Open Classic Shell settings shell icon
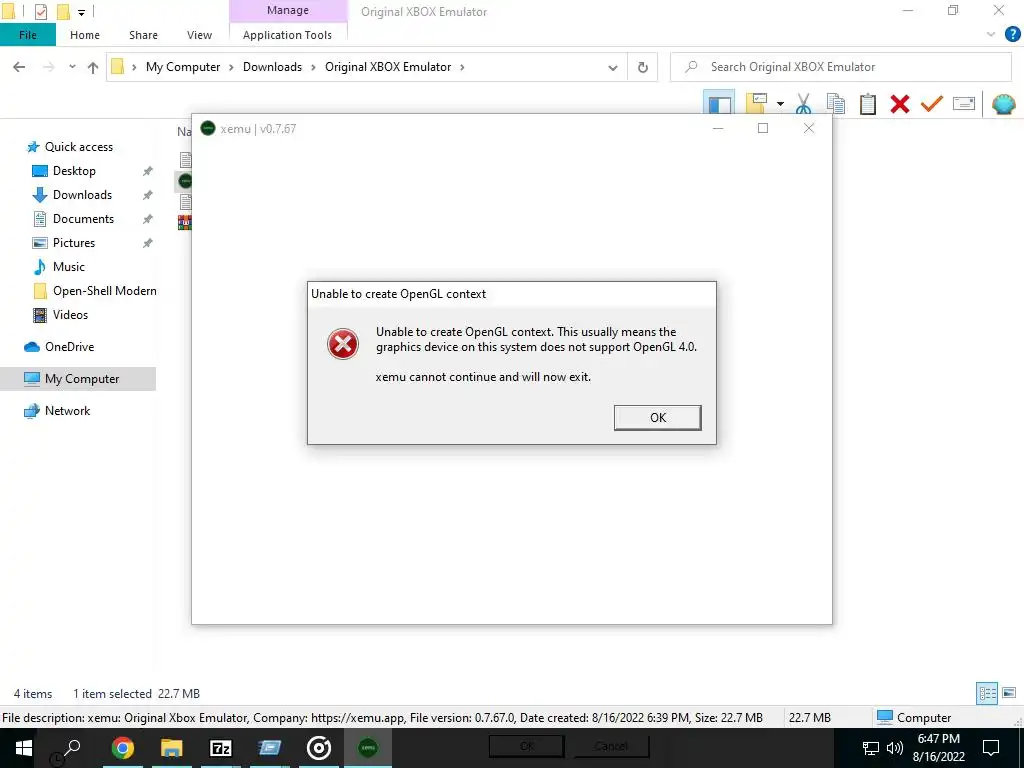 pyautogui.click(x=1004, y=104)
